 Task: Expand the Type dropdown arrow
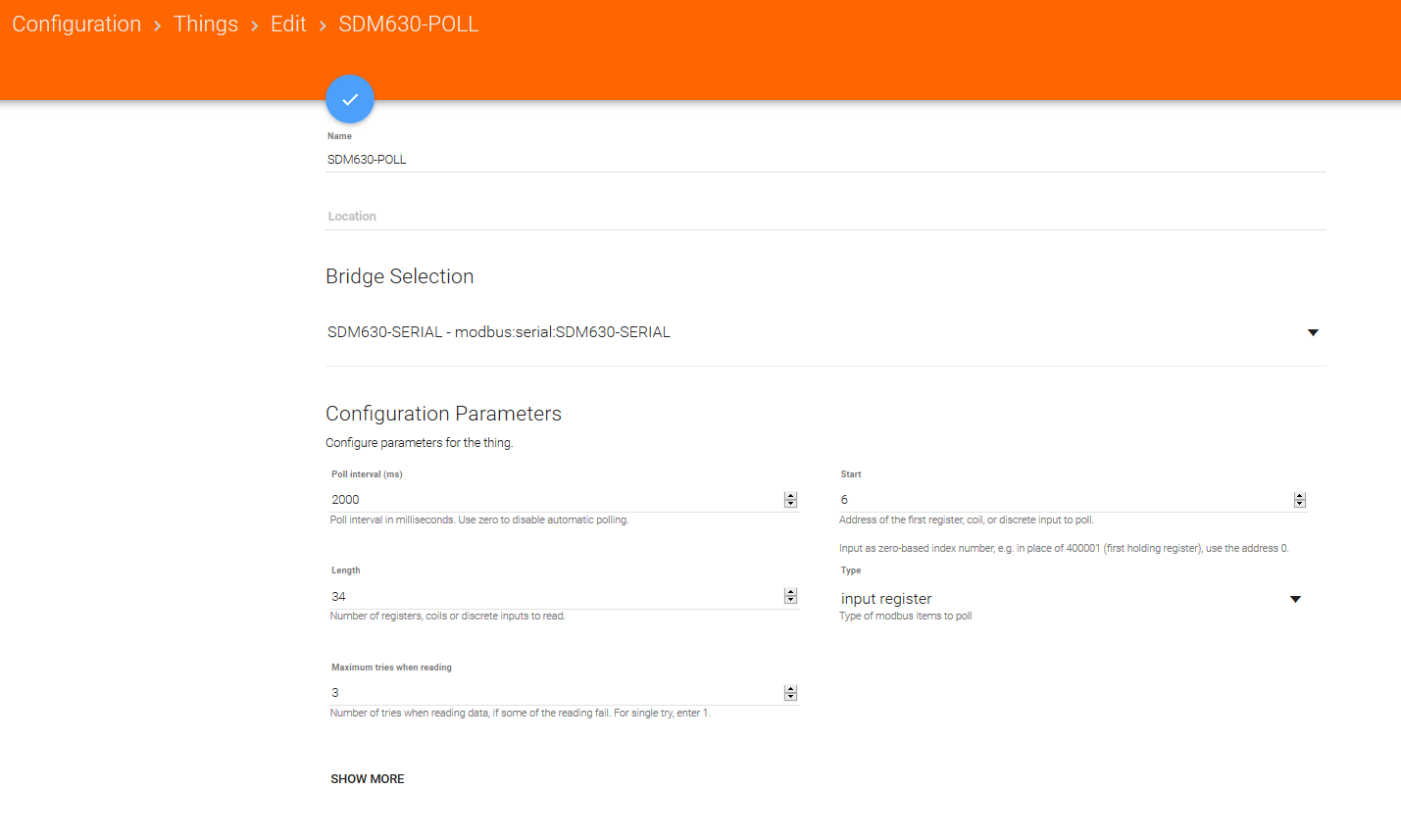coord(1295,599)
